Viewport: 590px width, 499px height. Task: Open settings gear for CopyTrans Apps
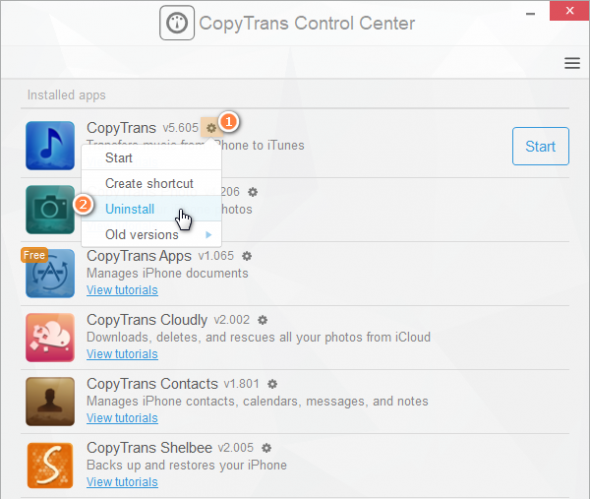pyautogui.click(x=247, y=256)
